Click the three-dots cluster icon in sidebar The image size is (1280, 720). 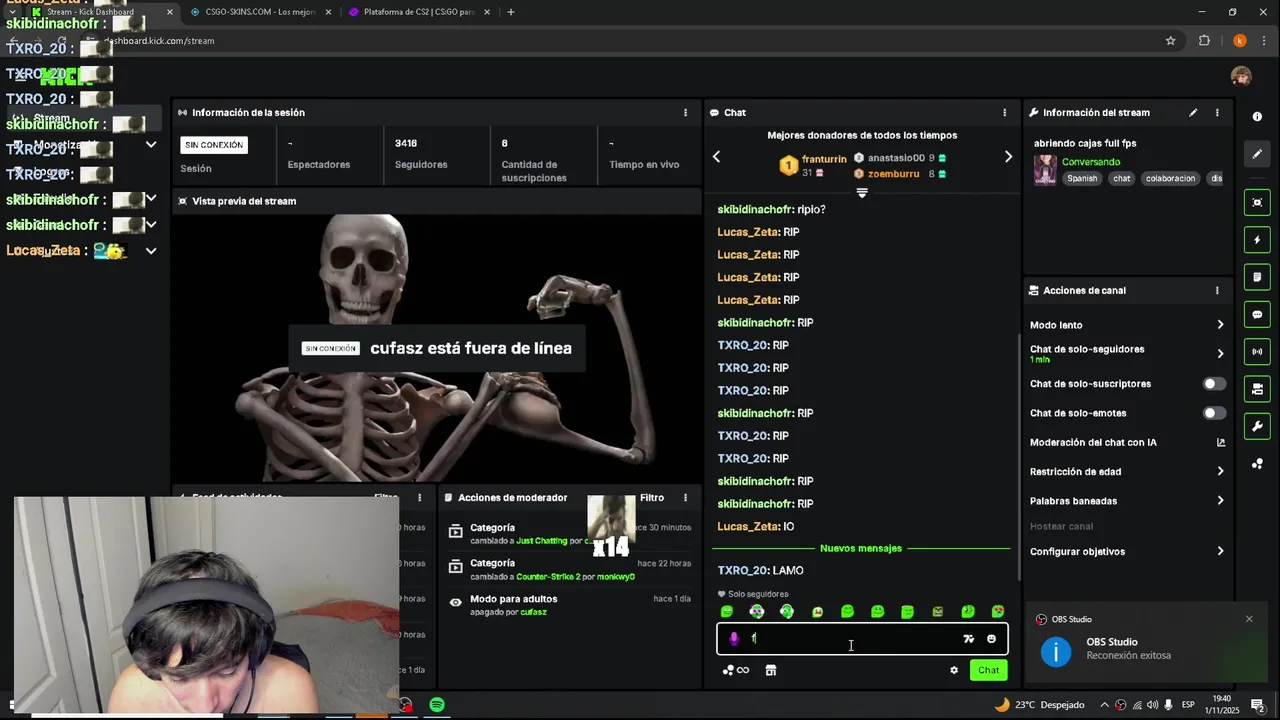click(1257, 464)
